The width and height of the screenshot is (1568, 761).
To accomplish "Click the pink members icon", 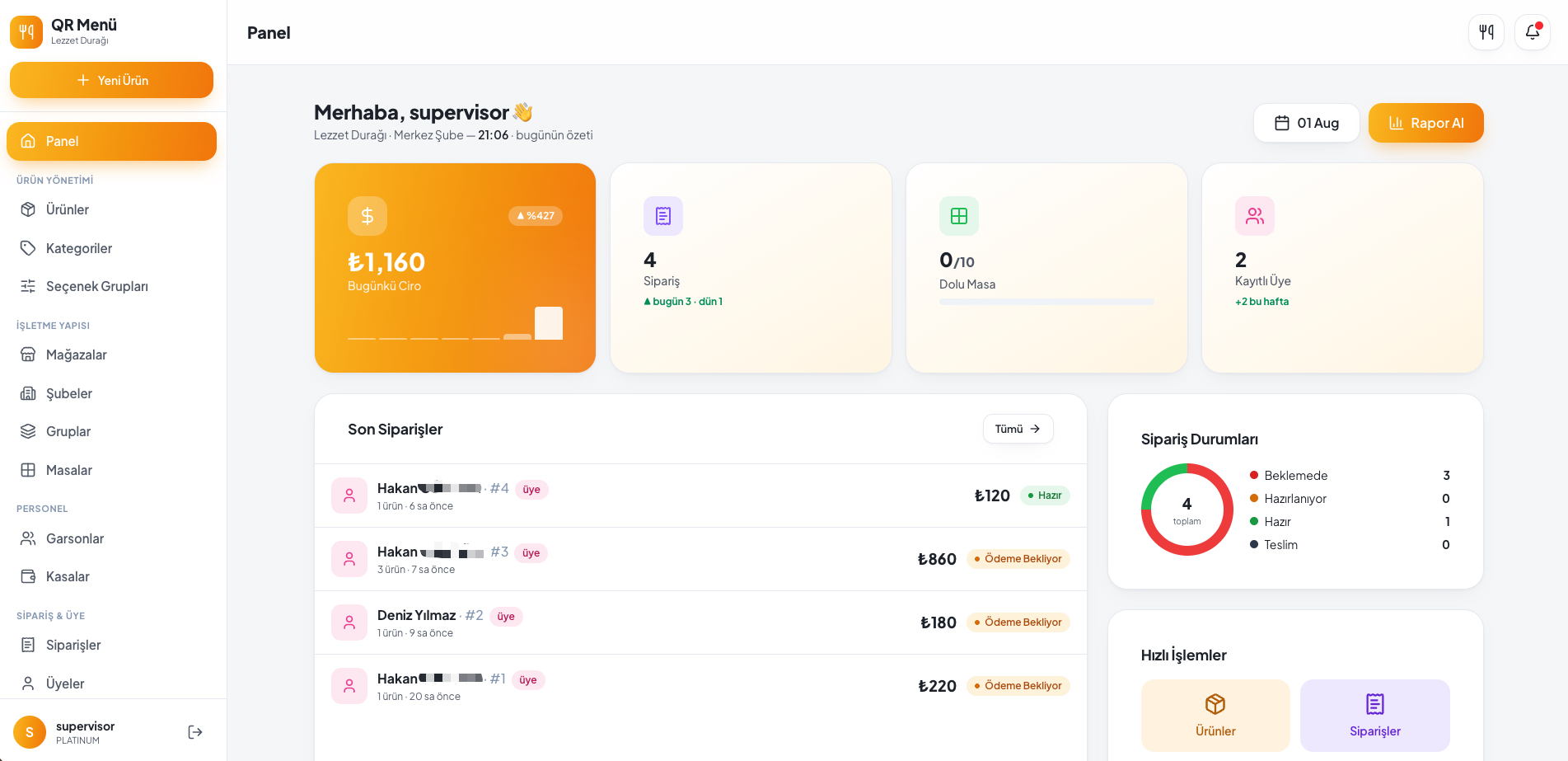I will pos(1255,216).
